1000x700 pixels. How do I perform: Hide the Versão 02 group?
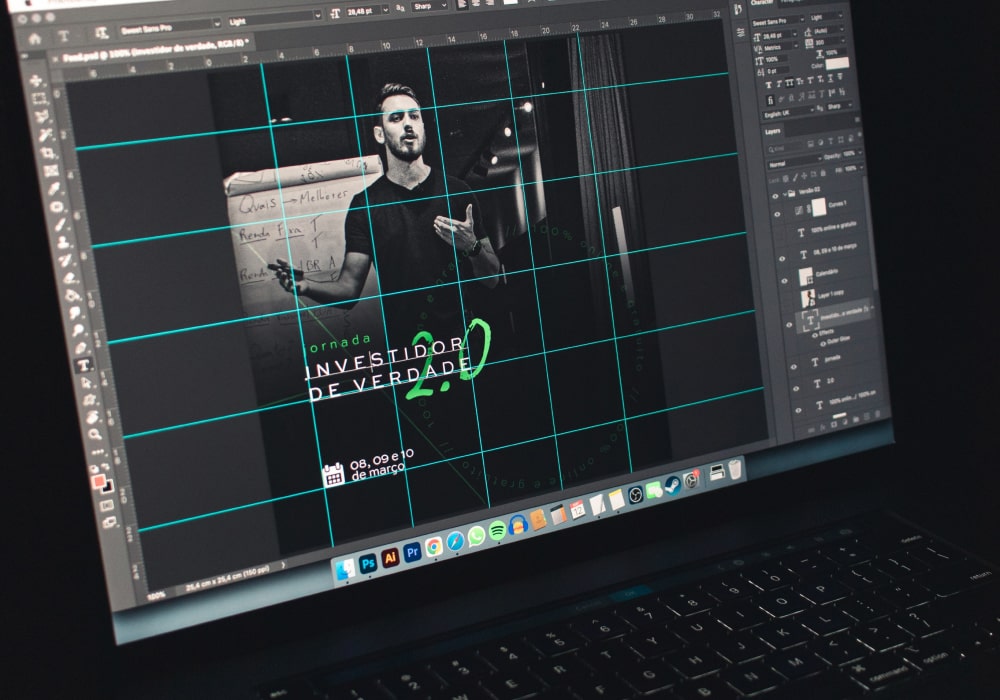pos(775,197)
